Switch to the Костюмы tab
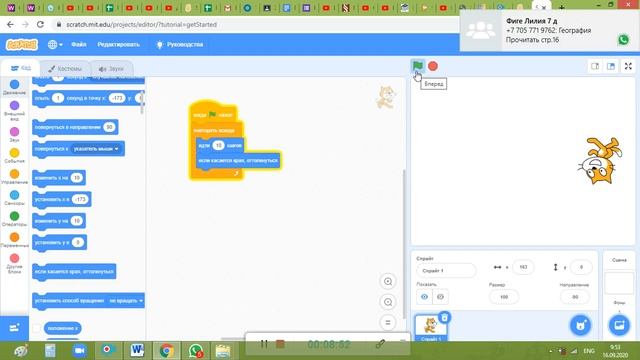The height and width of the screenshot is (360, 640). [65, 69]
